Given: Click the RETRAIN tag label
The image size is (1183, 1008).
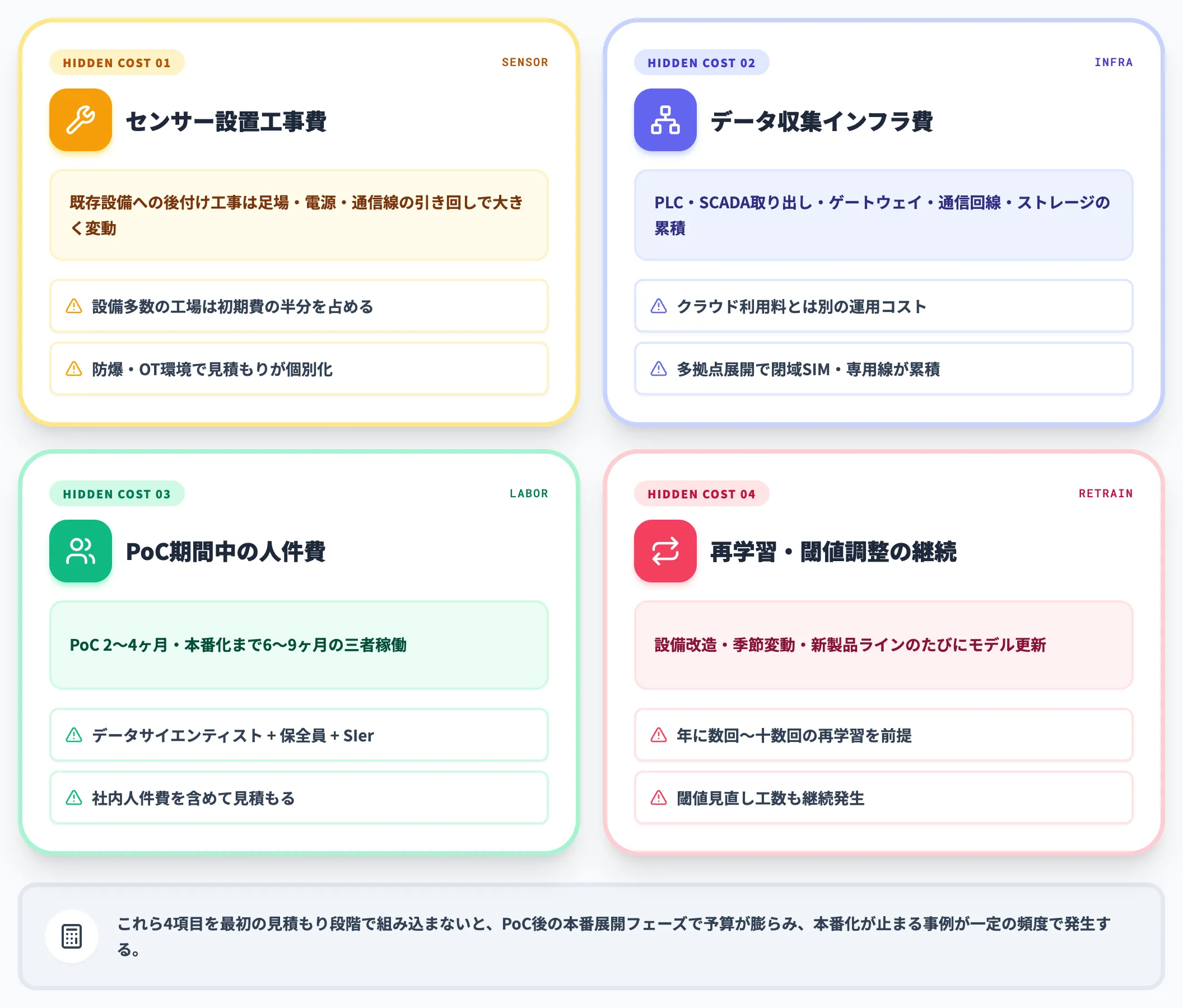Looking at the screenshot, I should pyautogui.click(x=1106, y=493).
